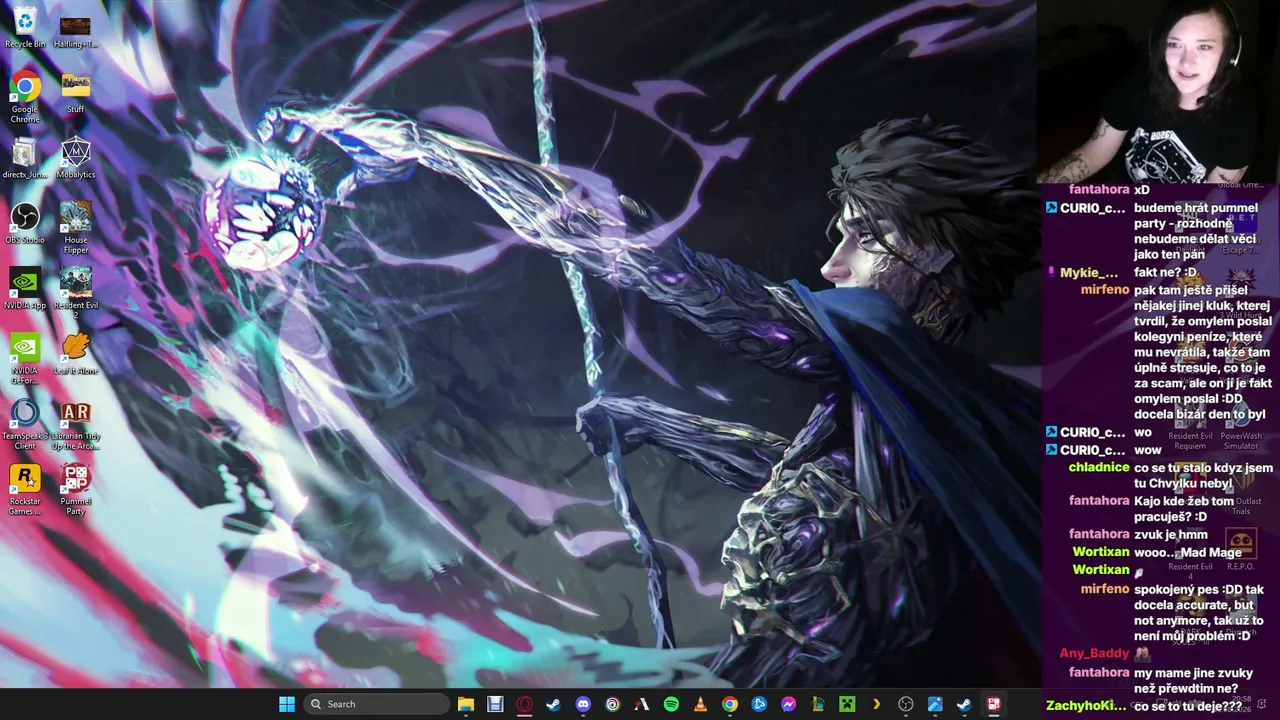
Task: Open Minecraft from the taskbar
Action: point(847,704)
